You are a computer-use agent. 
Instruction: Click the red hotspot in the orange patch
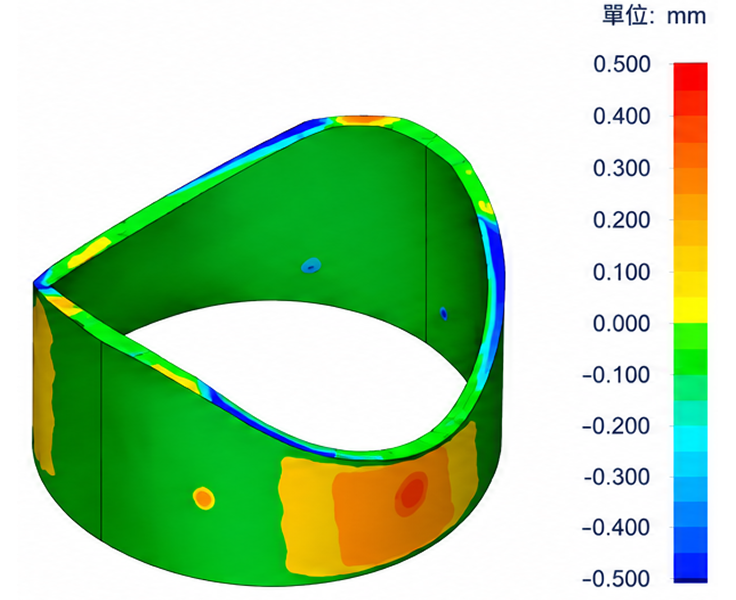(x=412, y=492)
